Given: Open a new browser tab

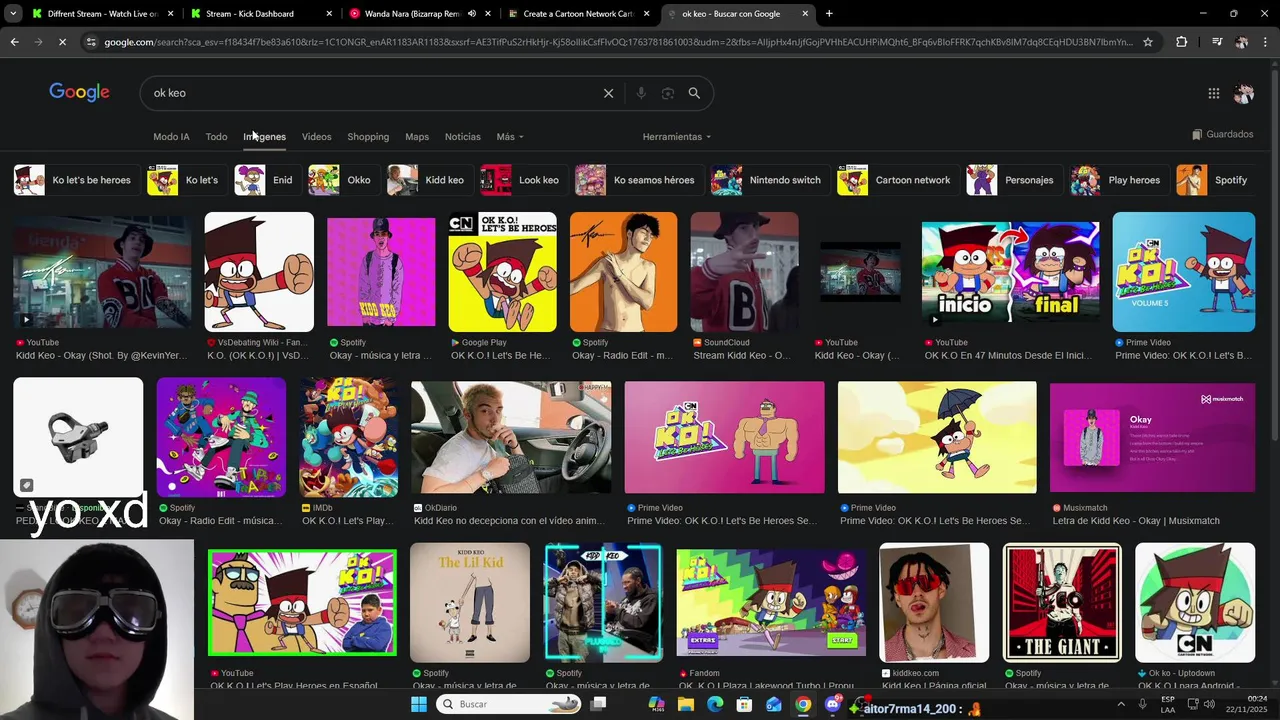Looking at the screenshot, I should pyautogui.click(x=829, y=14).
